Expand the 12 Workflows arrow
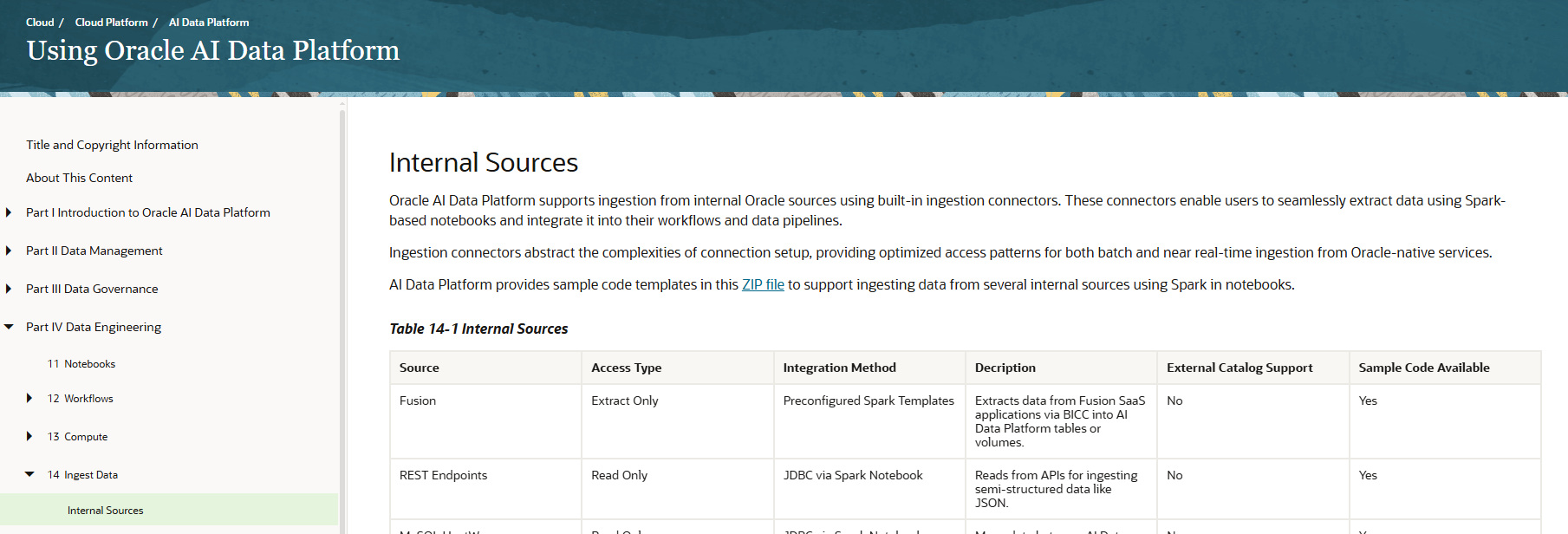Viewport: 1568px width, 534px height. tap(29, 399)
